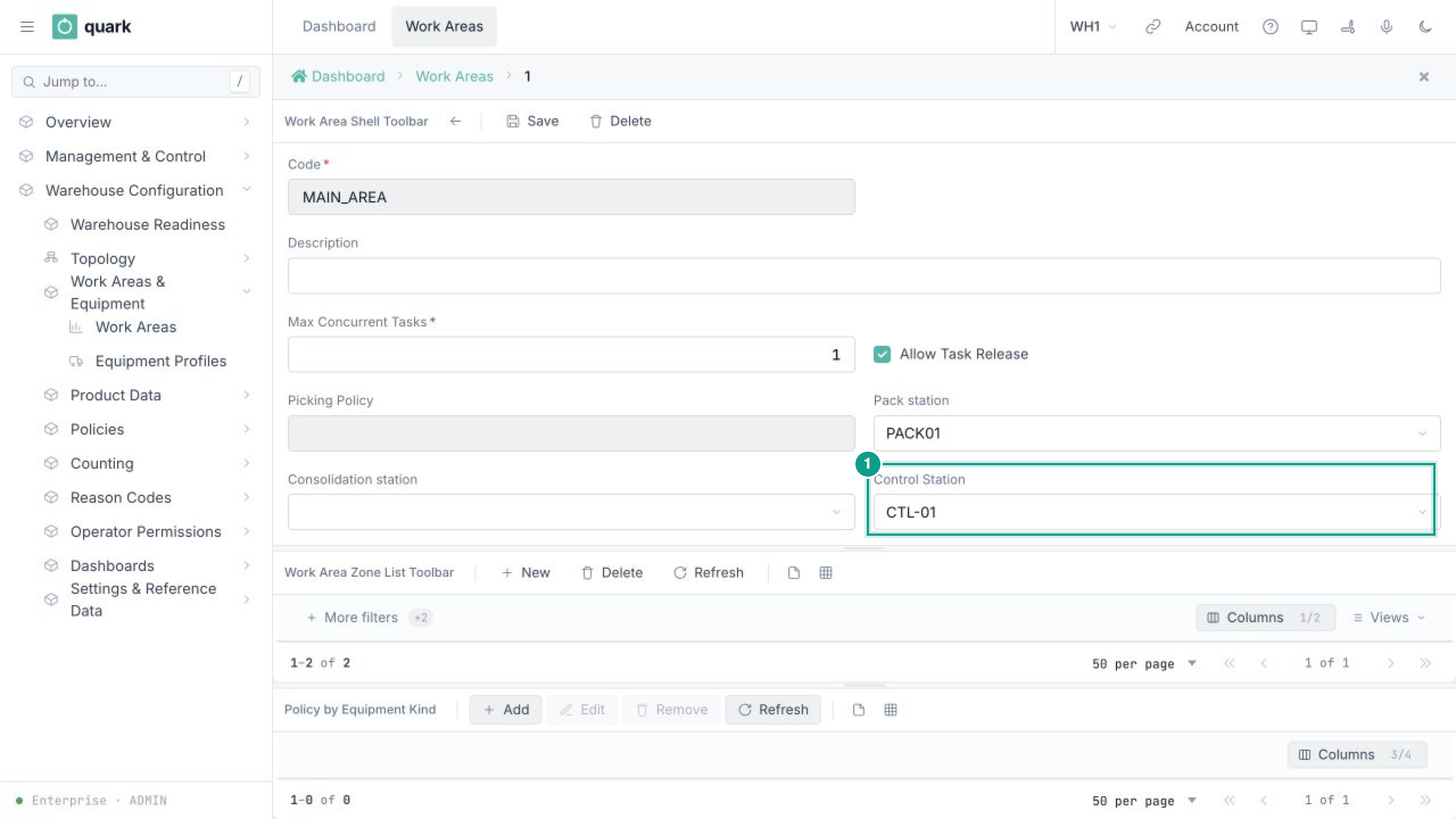Open Warehouse Readiness in sidebar
Screen dimensions: 1456x819
coord(148,225)
